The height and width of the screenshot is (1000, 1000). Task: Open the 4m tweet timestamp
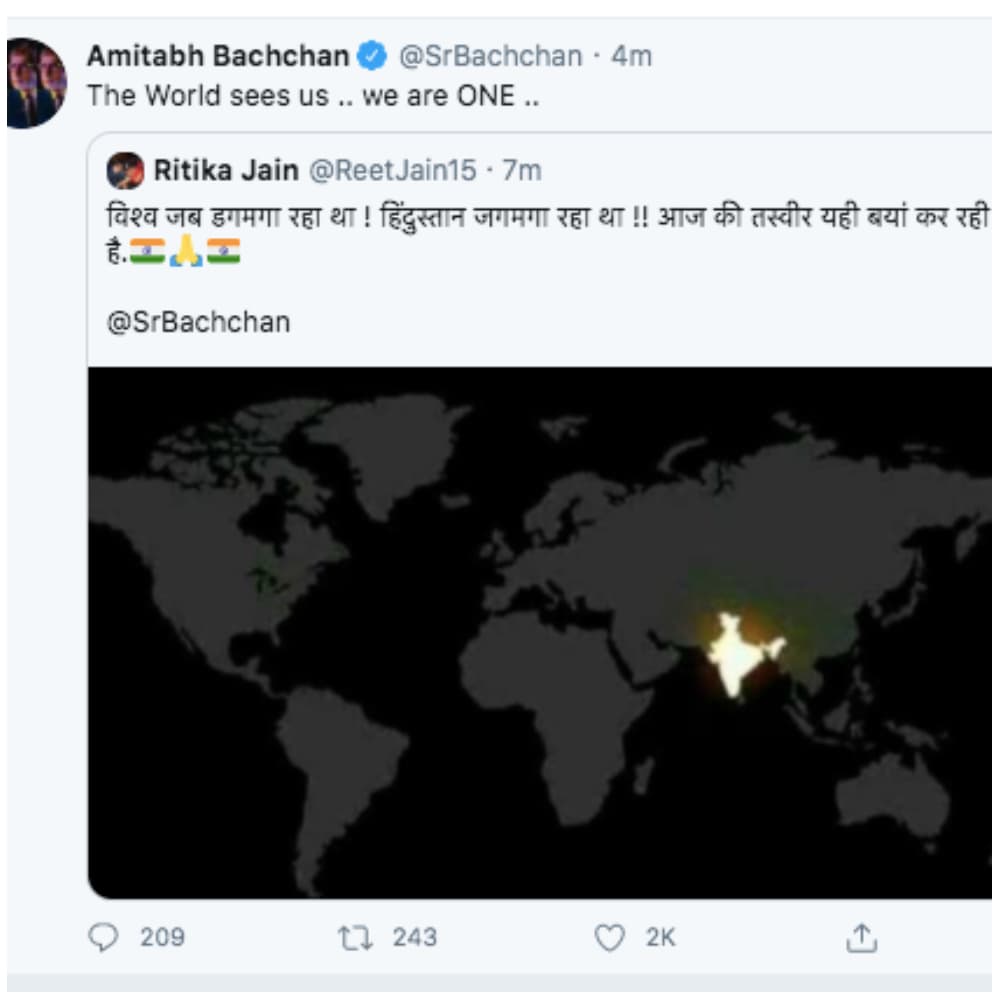coord(631,56)
